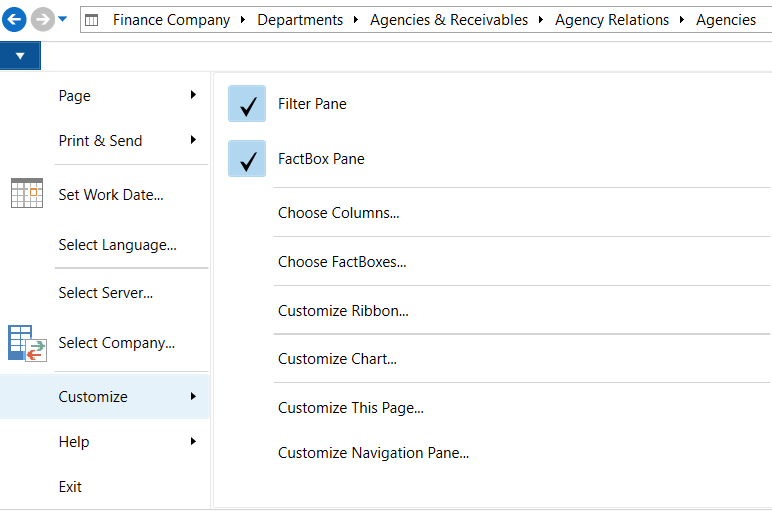This screenshot has width=772, height=511.
Task: Toggle the FactBox Pane checkmark
Action: point(247,159)
